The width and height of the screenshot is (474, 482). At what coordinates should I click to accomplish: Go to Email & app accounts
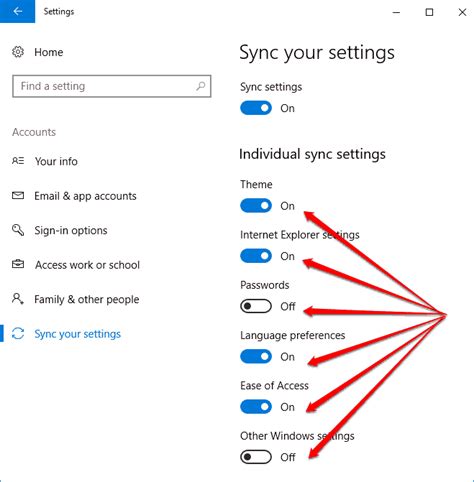click(85, 196)
